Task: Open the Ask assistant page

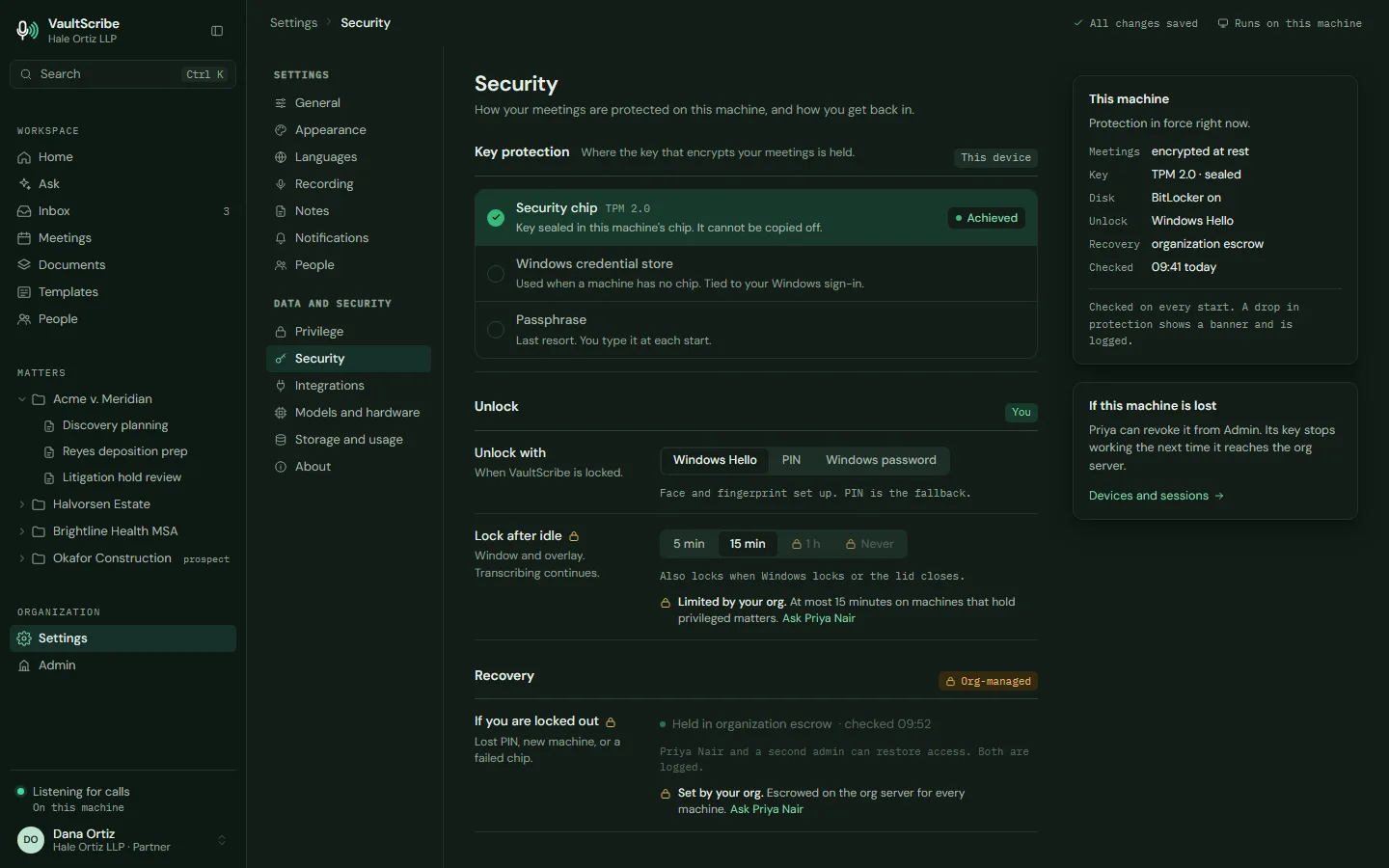Action: tap(123, 184)
